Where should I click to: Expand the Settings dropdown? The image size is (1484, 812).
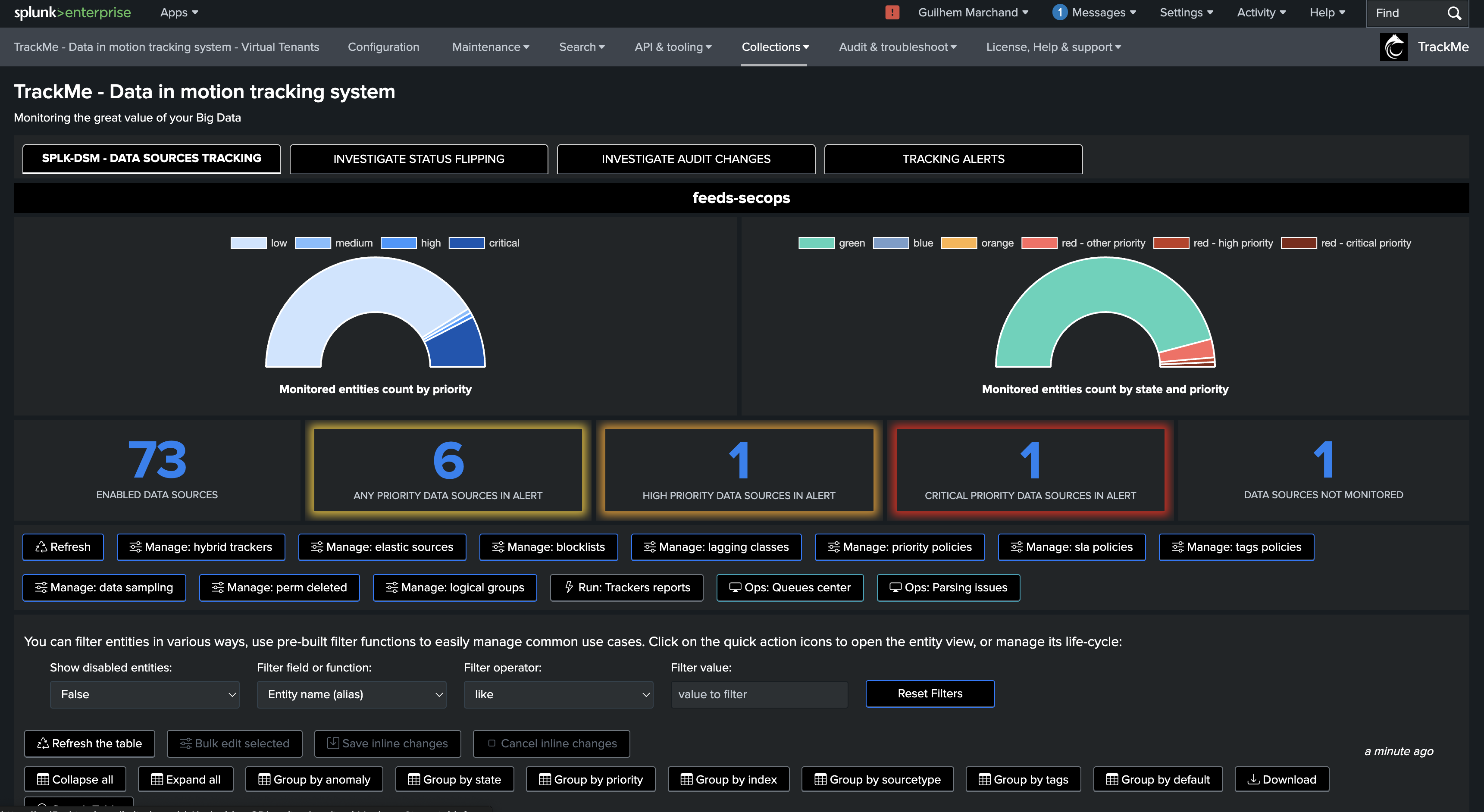tap(1186, 12)
